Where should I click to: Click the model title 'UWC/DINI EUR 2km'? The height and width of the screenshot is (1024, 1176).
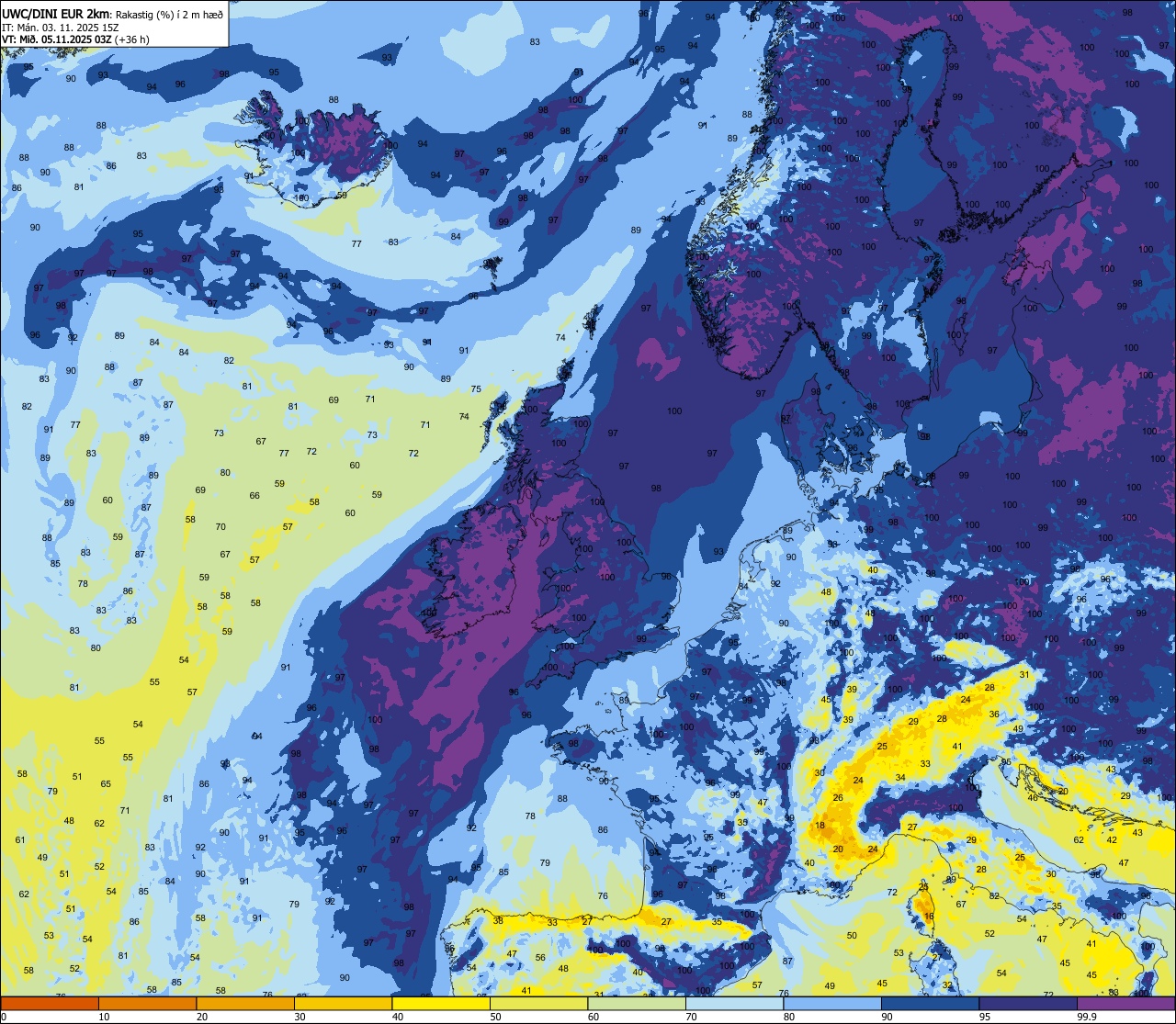[55, 14]
